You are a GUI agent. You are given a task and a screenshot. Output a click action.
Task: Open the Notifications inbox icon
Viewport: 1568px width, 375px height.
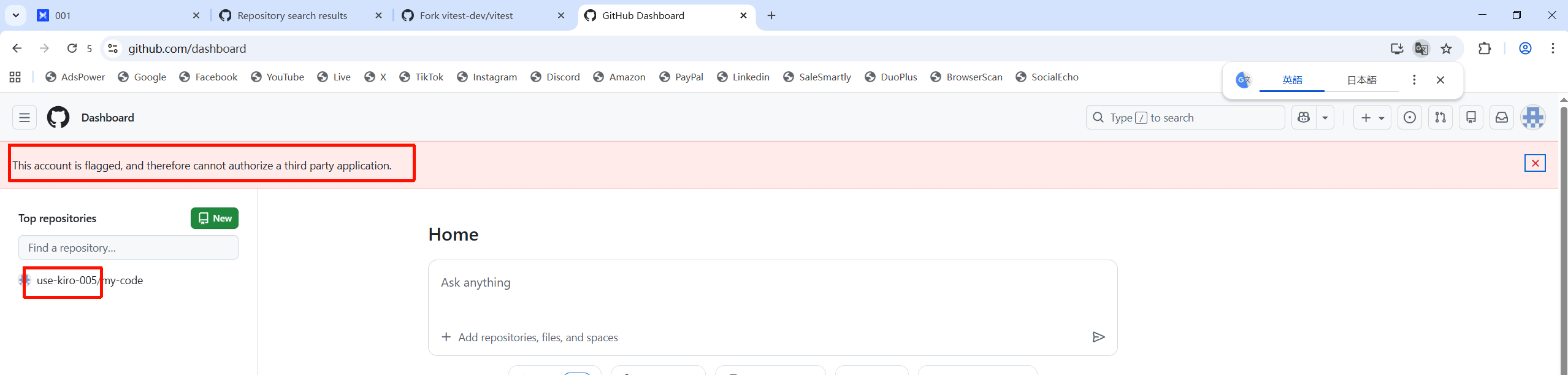(x=1501, y=117)
